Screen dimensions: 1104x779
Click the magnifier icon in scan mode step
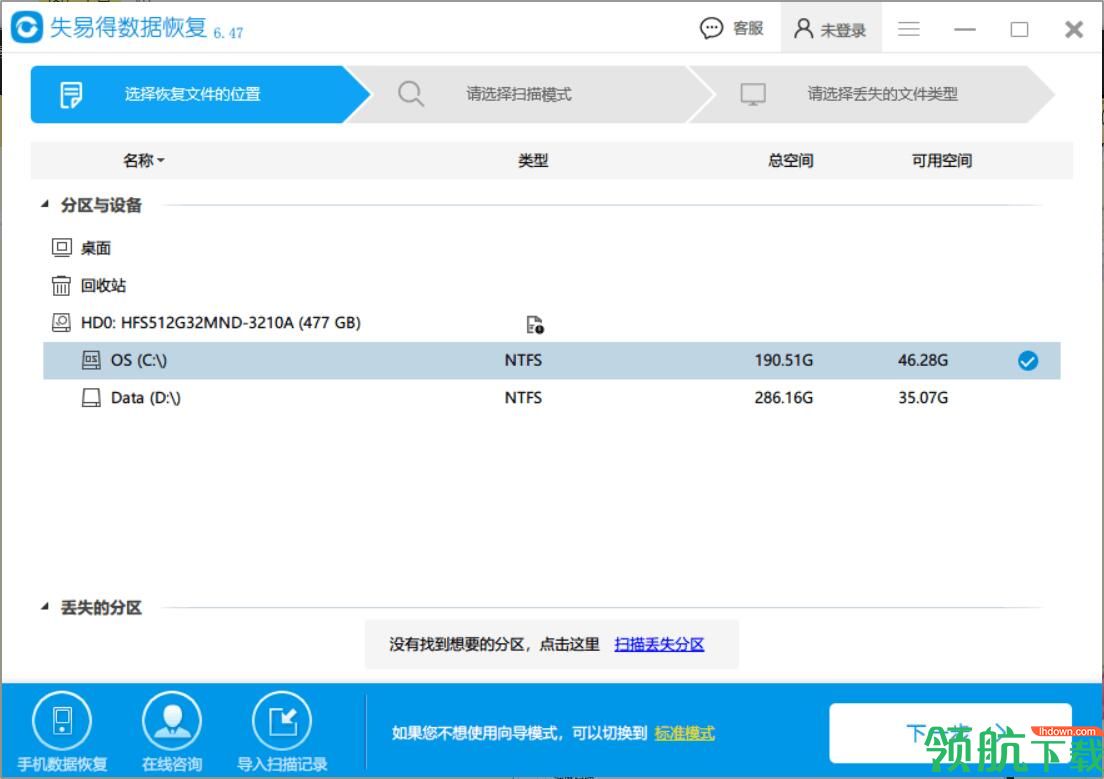[410, 94]
